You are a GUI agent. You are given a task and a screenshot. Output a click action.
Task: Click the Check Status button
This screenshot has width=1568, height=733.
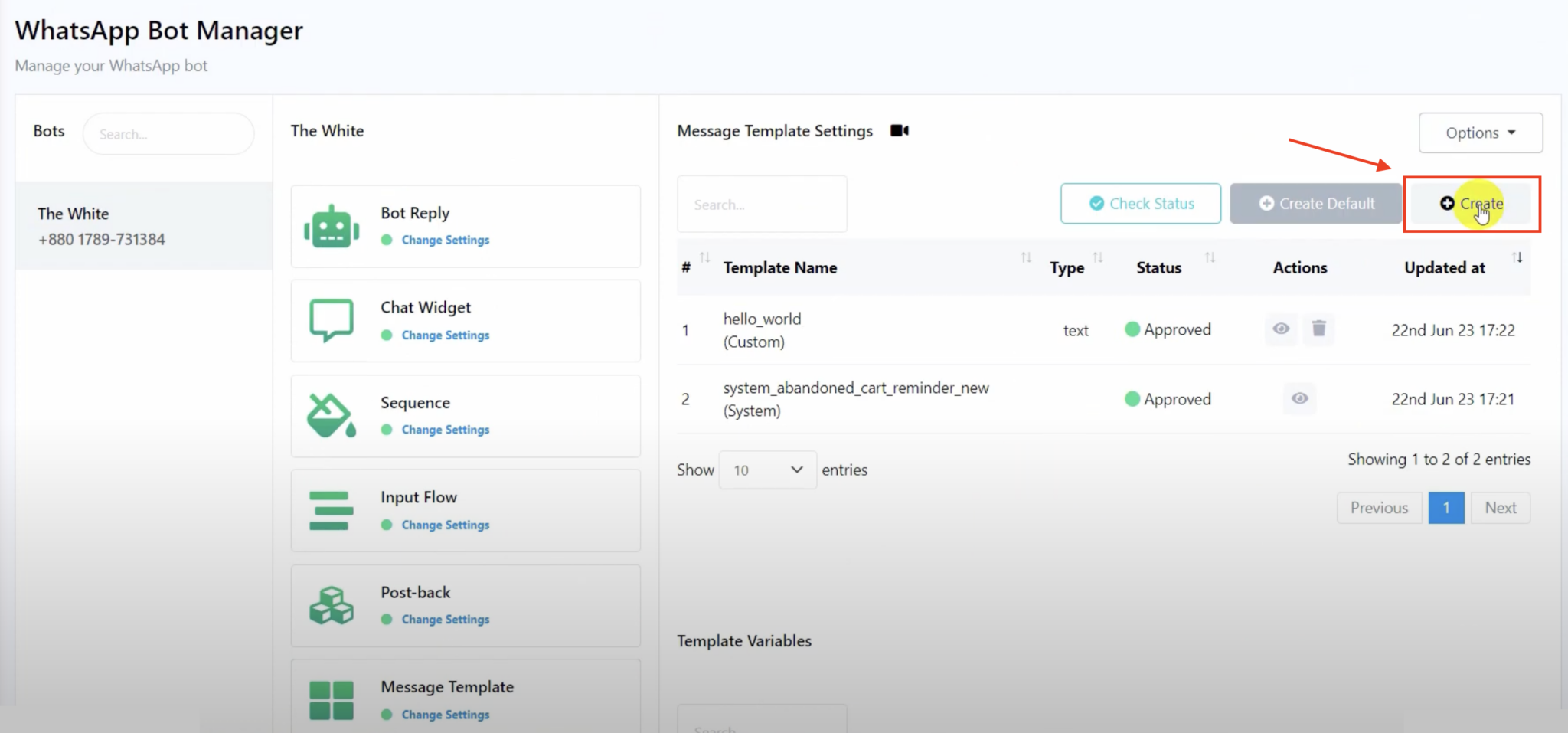click(1141, 204)
